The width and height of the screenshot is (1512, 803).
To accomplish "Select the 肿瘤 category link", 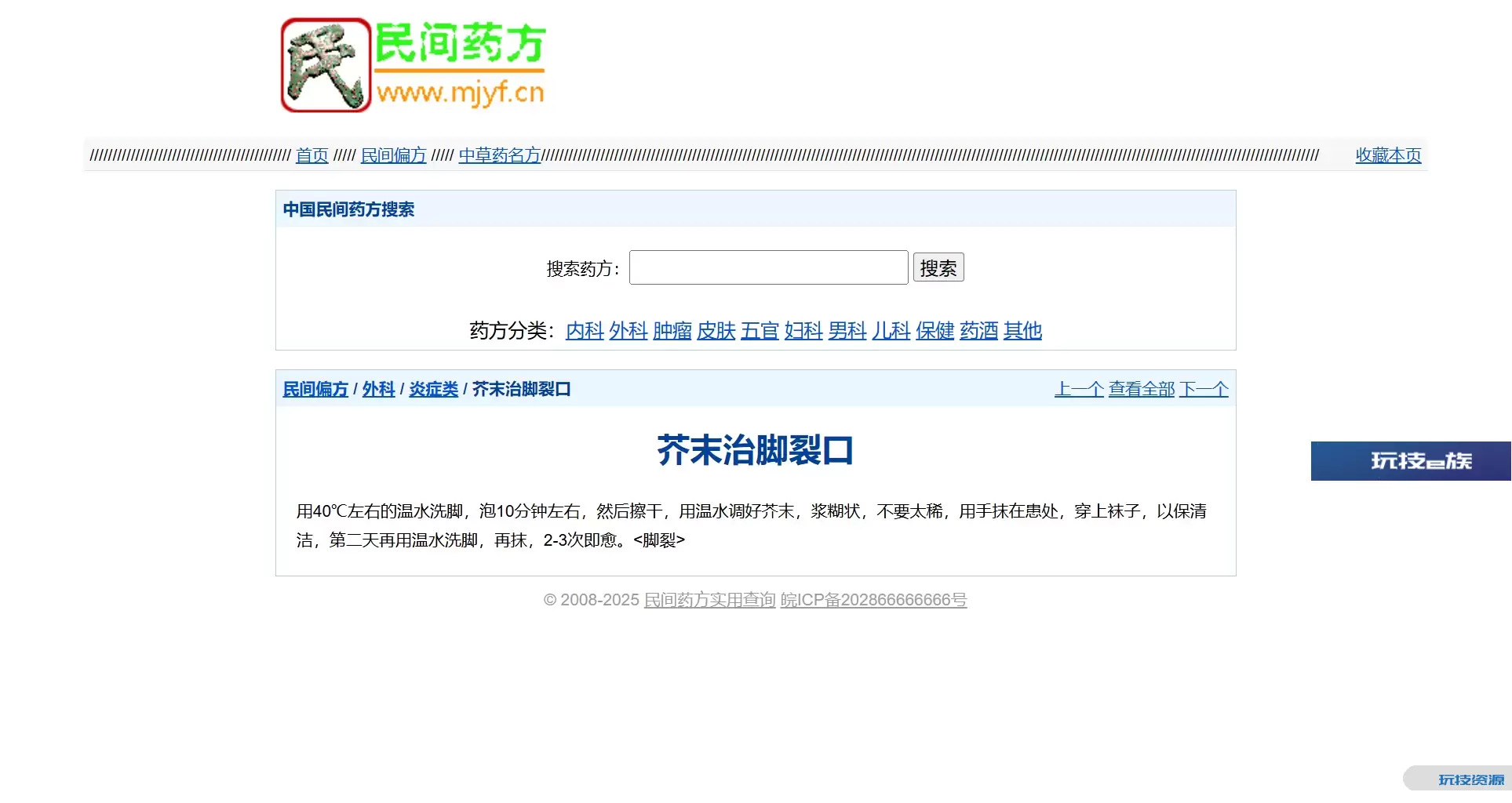I will [x=672, y=331].
